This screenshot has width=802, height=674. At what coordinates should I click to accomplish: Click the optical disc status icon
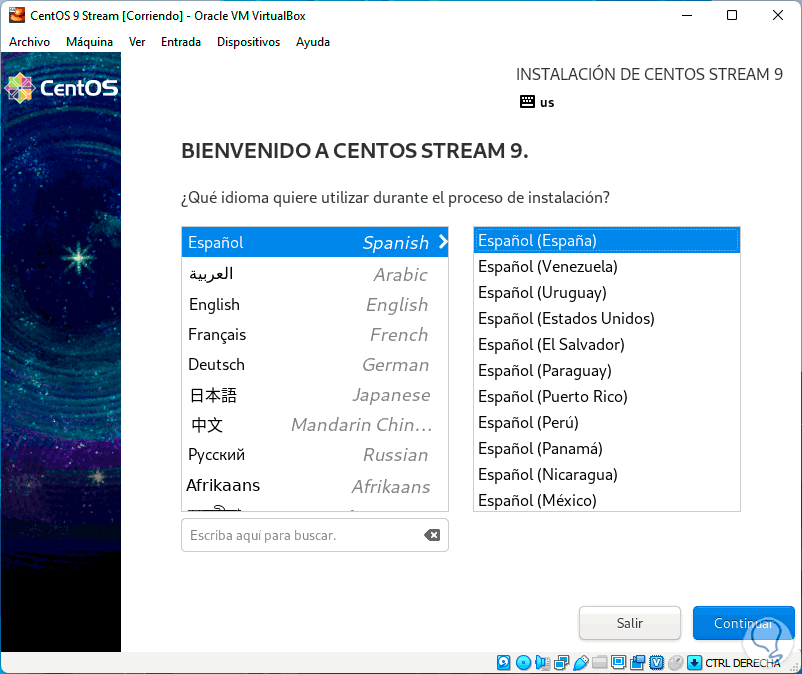(523, 663)
